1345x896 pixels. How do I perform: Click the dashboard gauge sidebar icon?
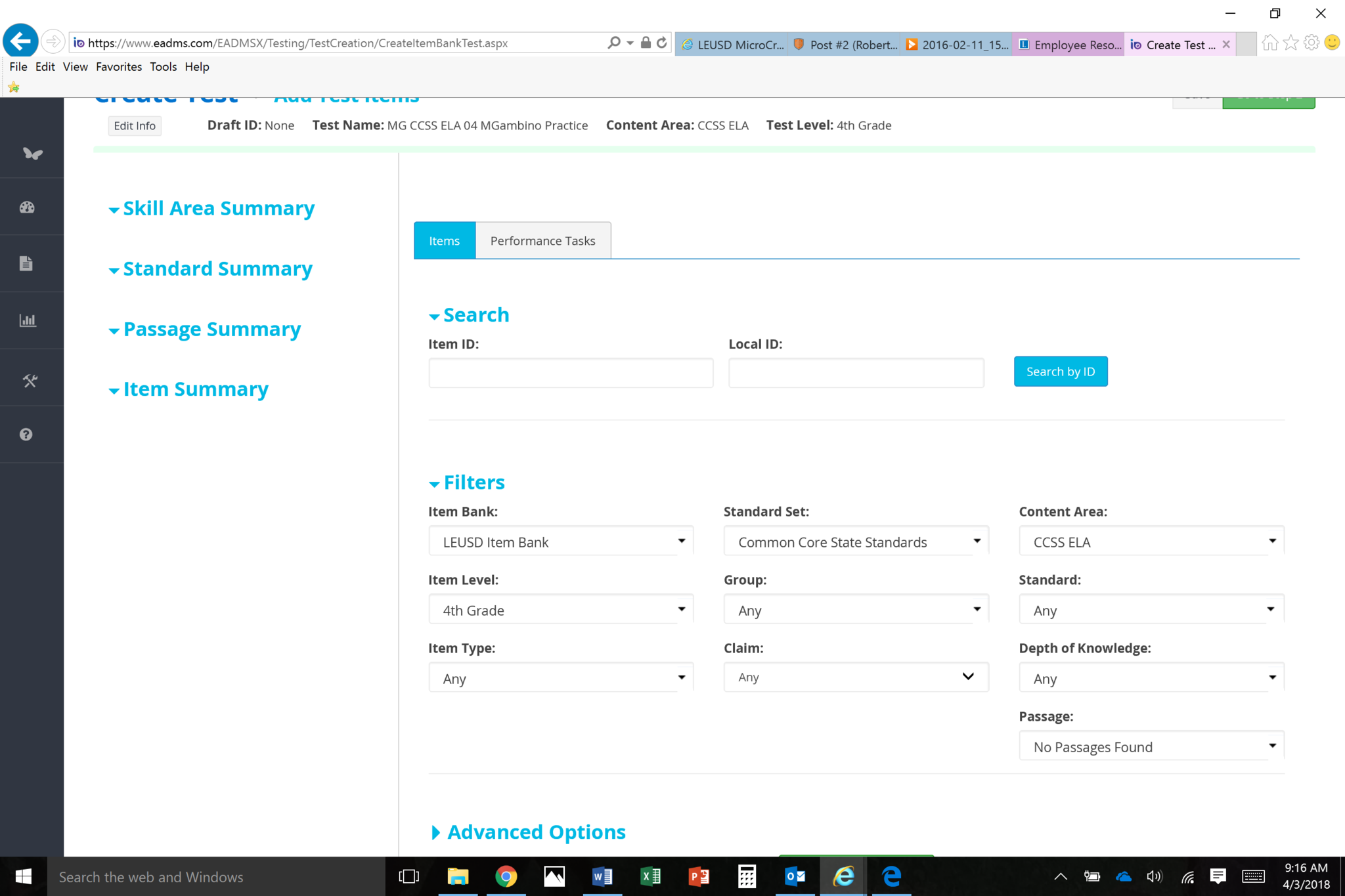pos(27,207)
